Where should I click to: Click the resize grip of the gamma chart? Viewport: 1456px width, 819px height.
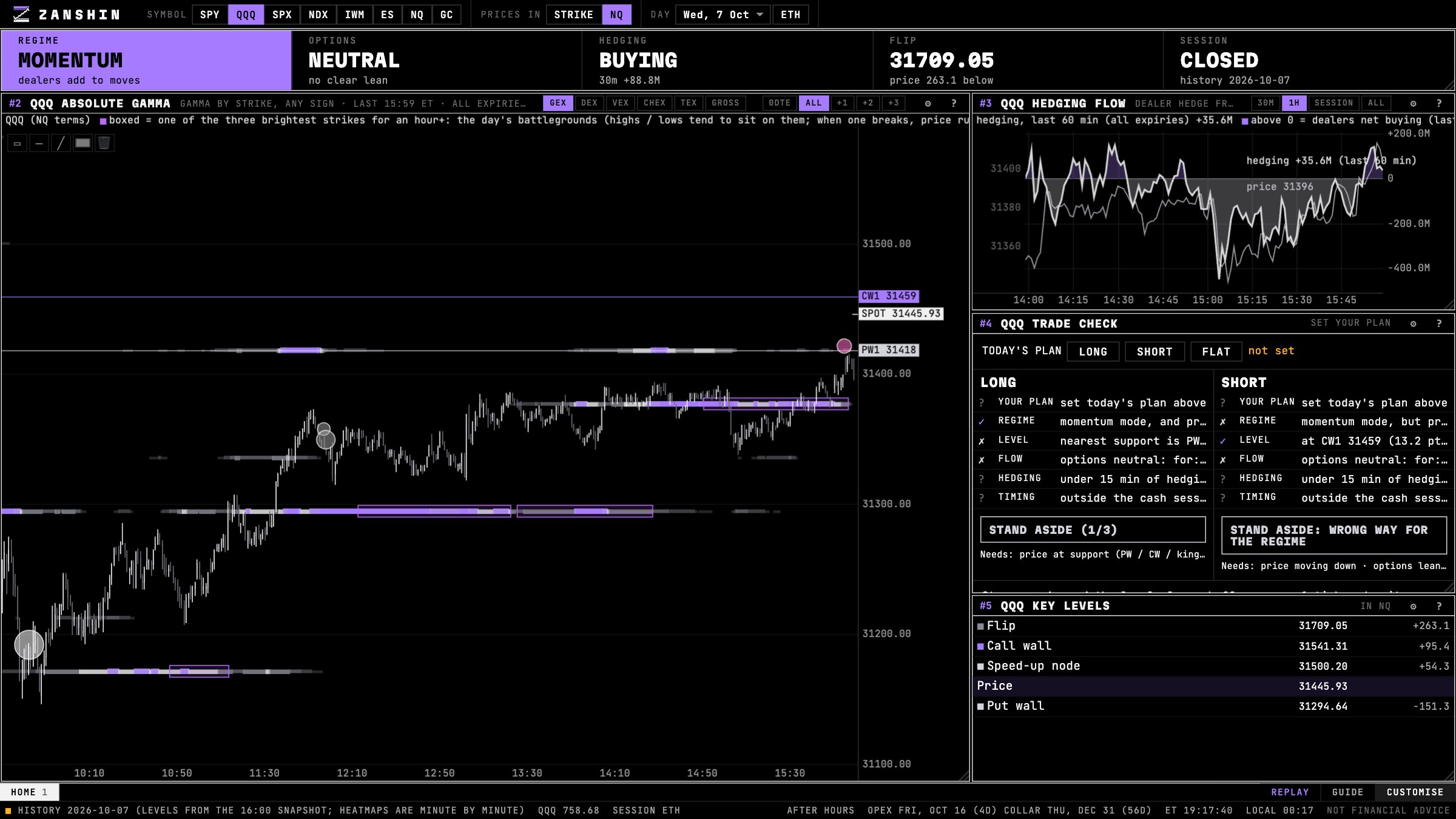(x=963, y=775)
